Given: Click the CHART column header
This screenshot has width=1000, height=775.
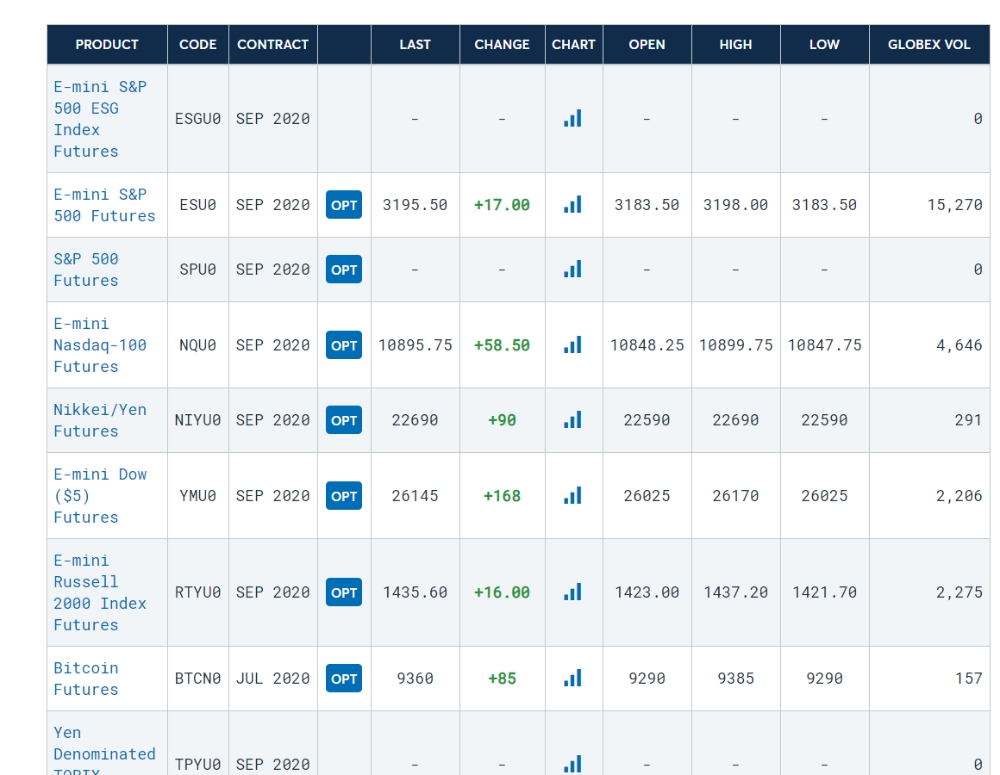Looking at the screenshot, I should coord(573,45).
